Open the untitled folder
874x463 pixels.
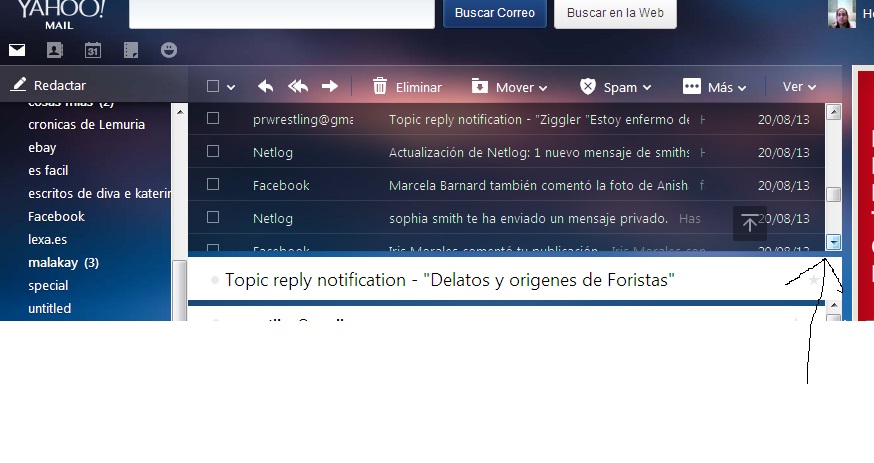click(50, 308)
